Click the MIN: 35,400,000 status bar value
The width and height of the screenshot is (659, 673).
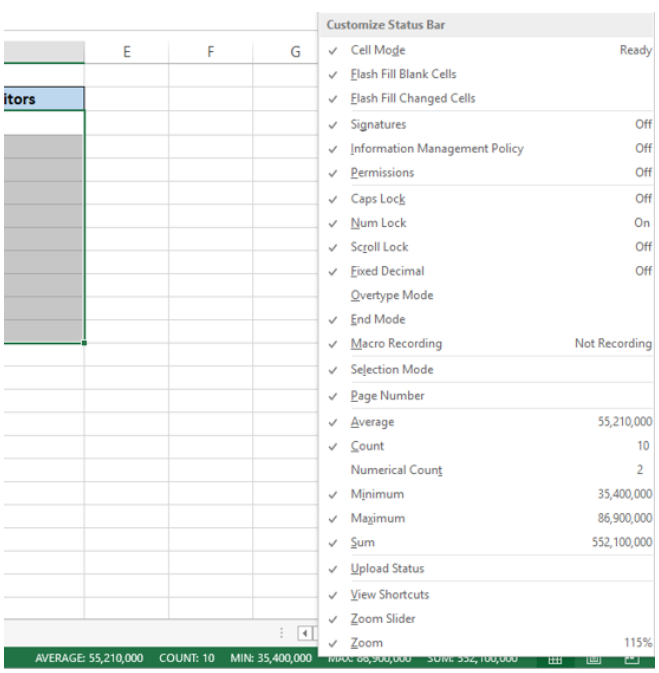[x=271, y=658]
